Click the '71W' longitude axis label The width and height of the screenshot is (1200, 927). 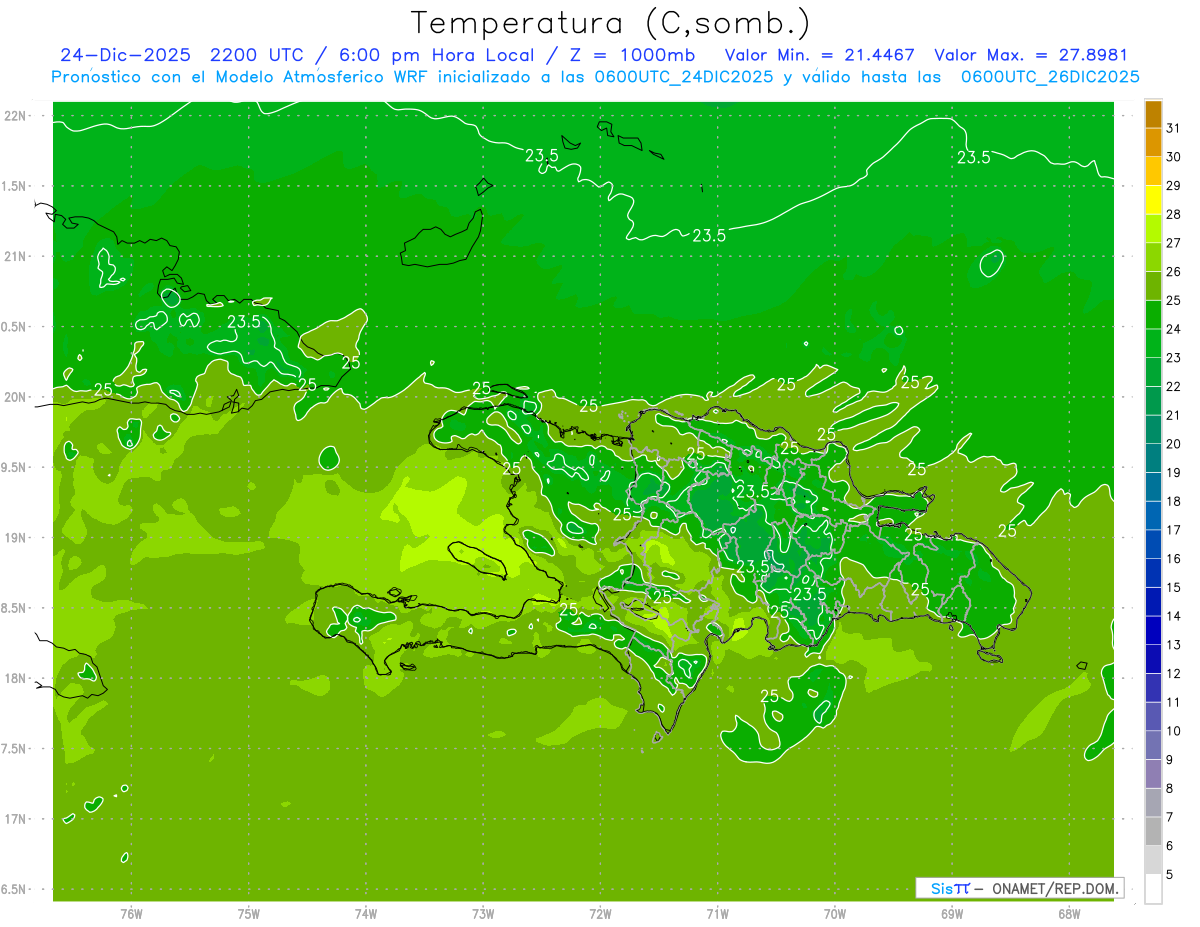pyautogui.click(x=717, y=913)
